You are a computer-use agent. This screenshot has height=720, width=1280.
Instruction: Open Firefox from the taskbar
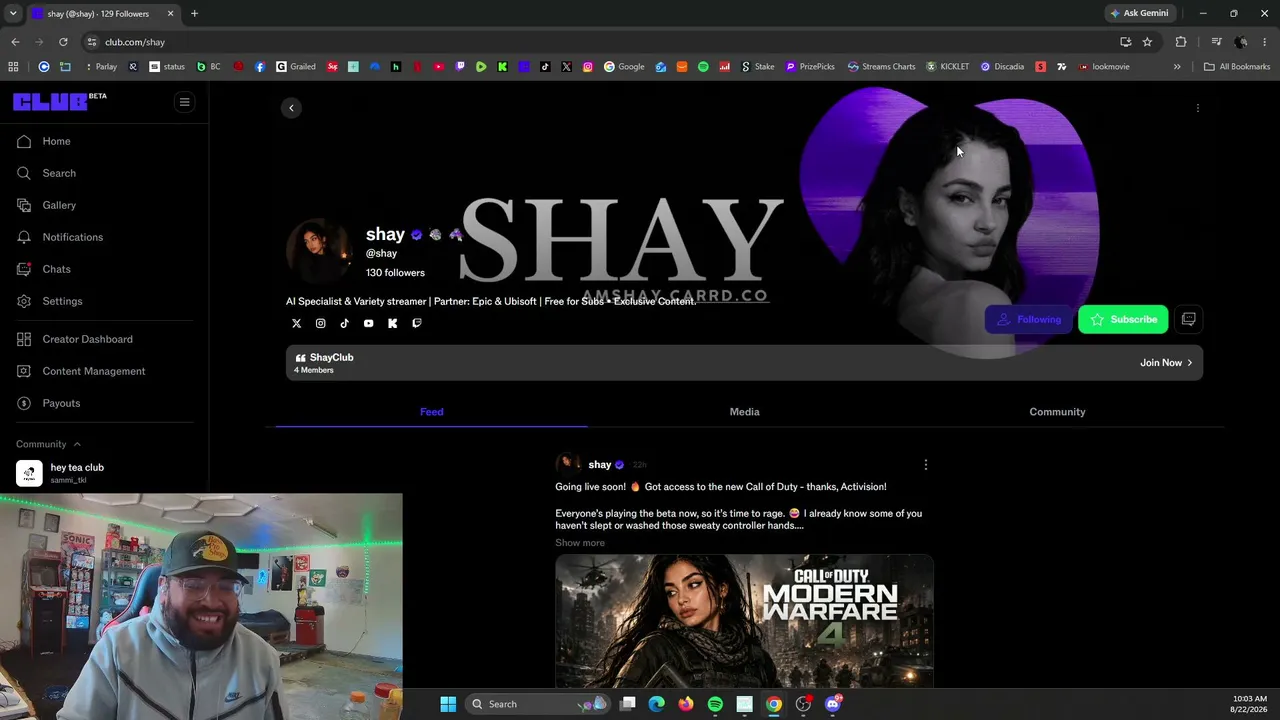686,704
